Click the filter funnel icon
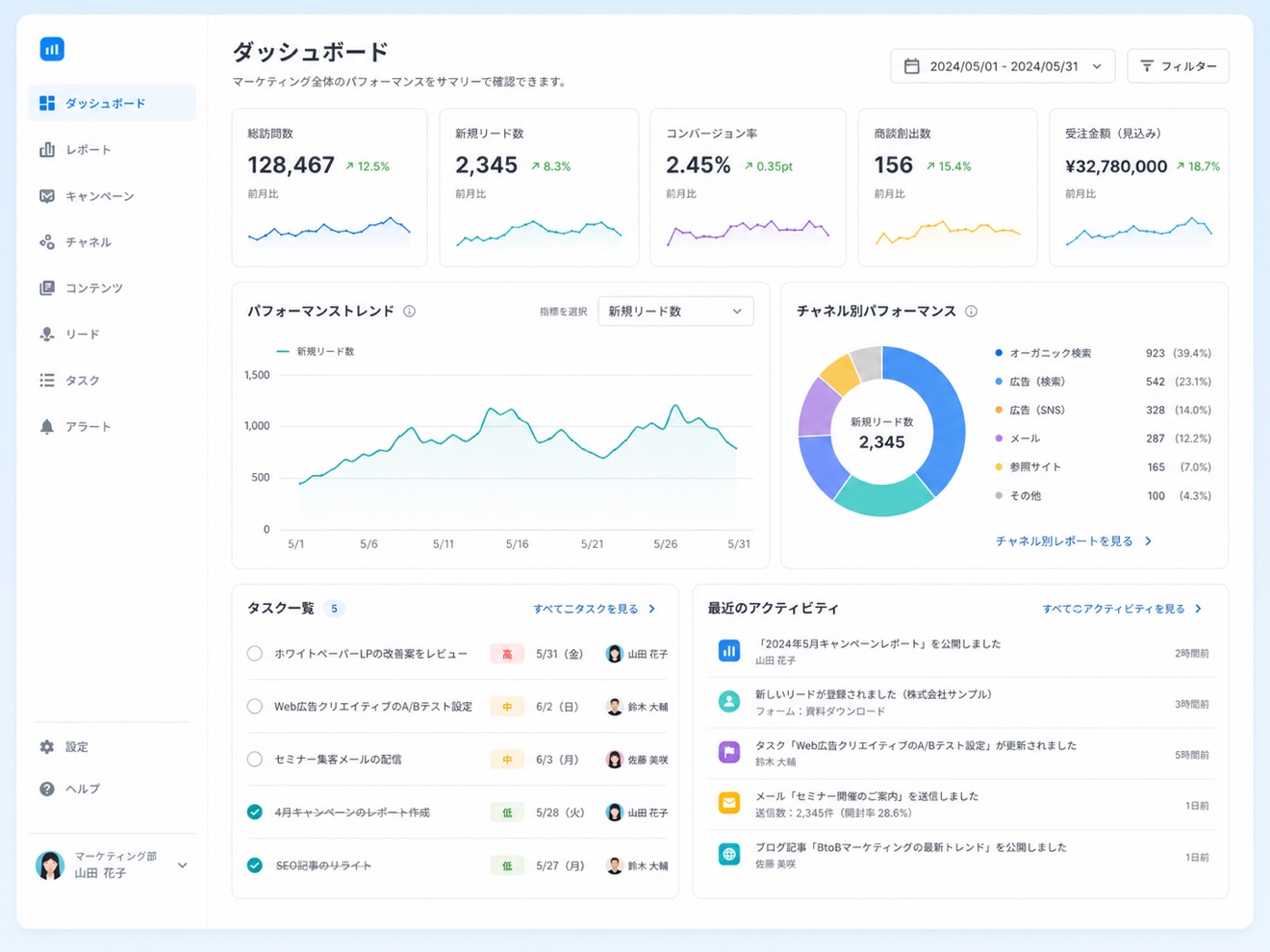1270x952 pixels. [x=1147, y=66]
